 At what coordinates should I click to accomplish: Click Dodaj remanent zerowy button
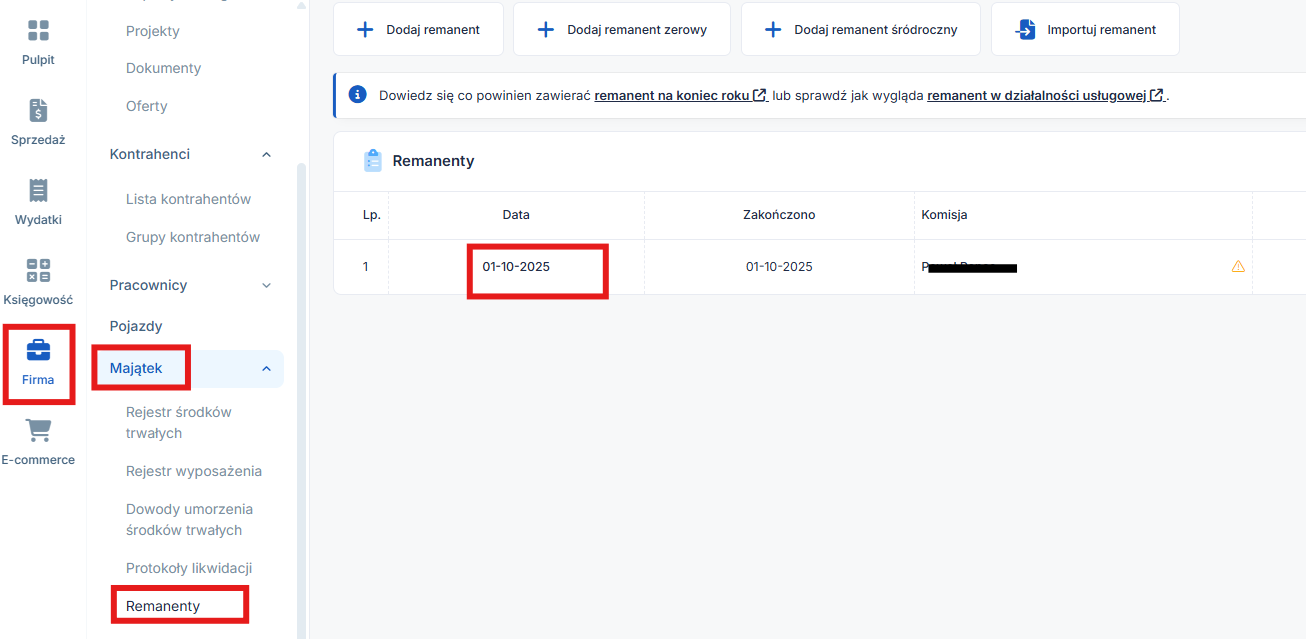tap(621, 30)
